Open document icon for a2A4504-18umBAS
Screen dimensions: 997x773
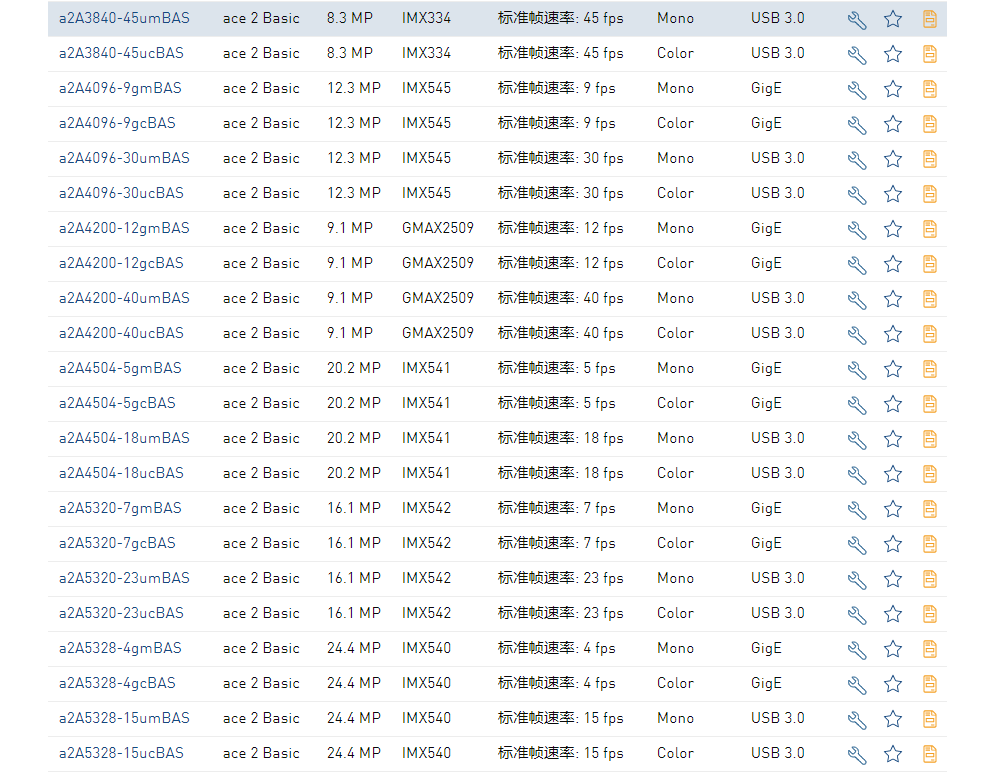pos(930,439)
